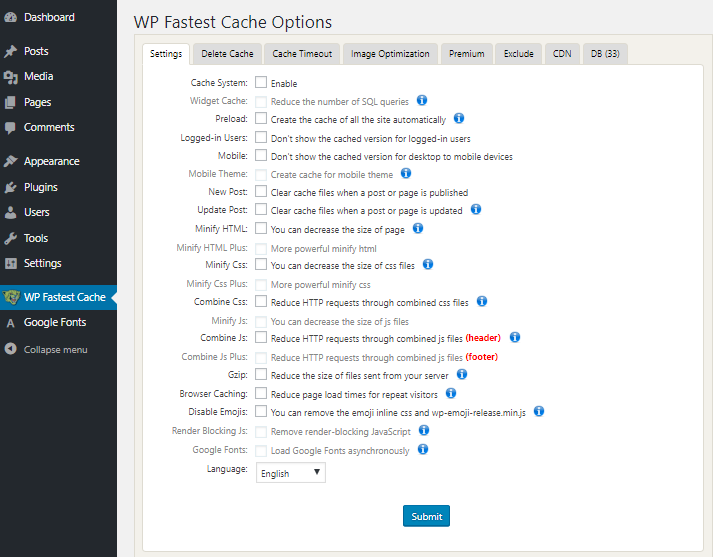Image resolution: width=713 pixels, height=557 pixels.
Task: Click the Posts pushpin icon
Action: [x=10, y=51]
